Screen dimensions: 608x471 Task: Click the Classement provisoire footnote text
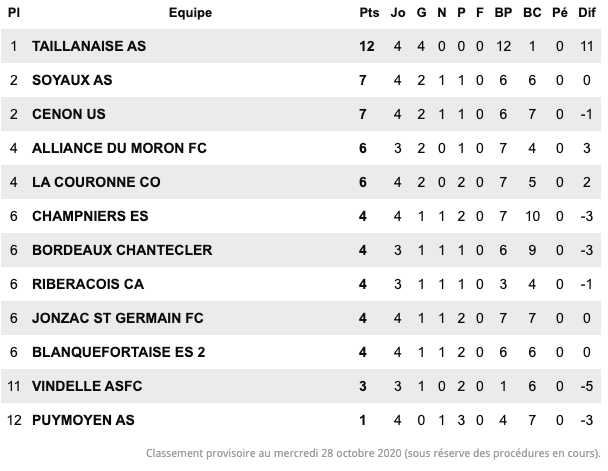coord(373,453)
